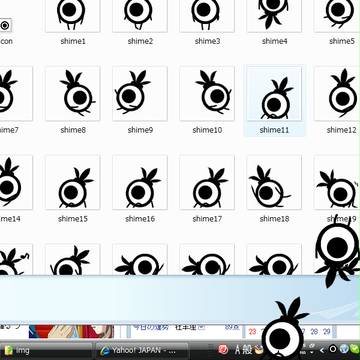The height and width of the screenshot is (360, 360).
Task: Open the shime18 thumbnail
Action: (x=274, y=182)
